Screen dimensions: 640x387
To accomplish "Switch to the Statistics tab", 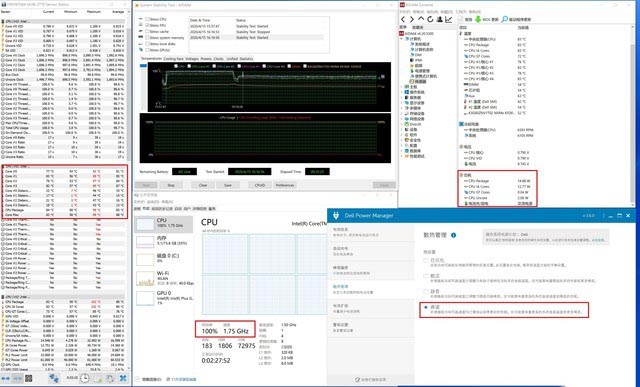I will pos(247,59).
